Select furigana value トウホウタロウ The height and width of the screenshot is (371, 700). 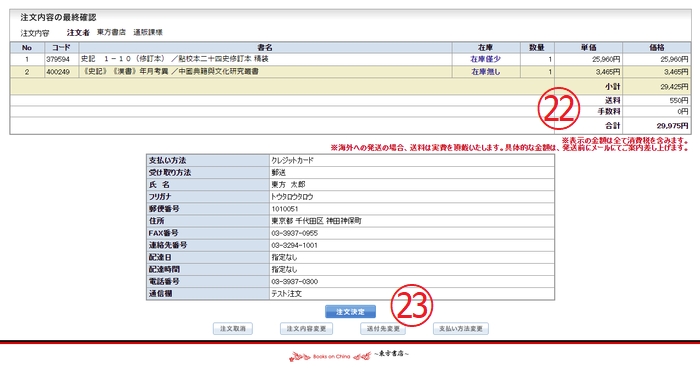pos(292,197)
